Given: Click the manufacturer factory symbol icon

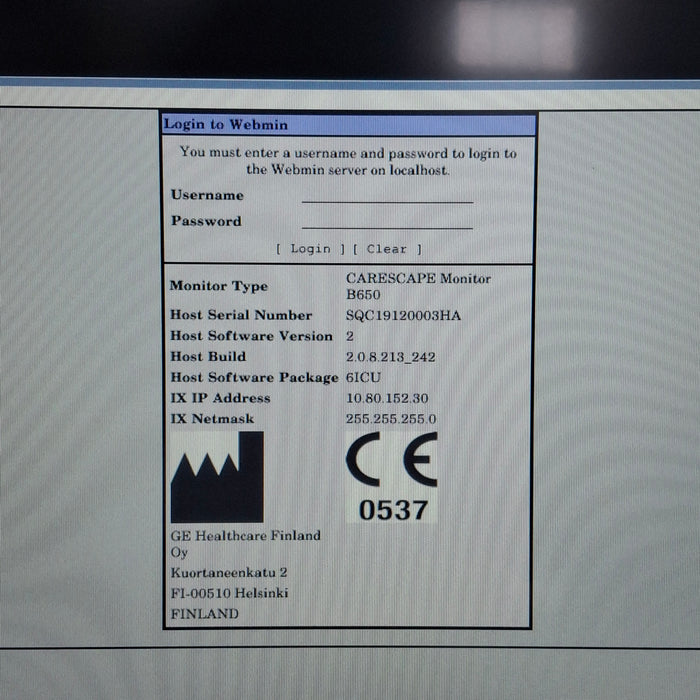Looking at the screenshot, I should [217, 477].
